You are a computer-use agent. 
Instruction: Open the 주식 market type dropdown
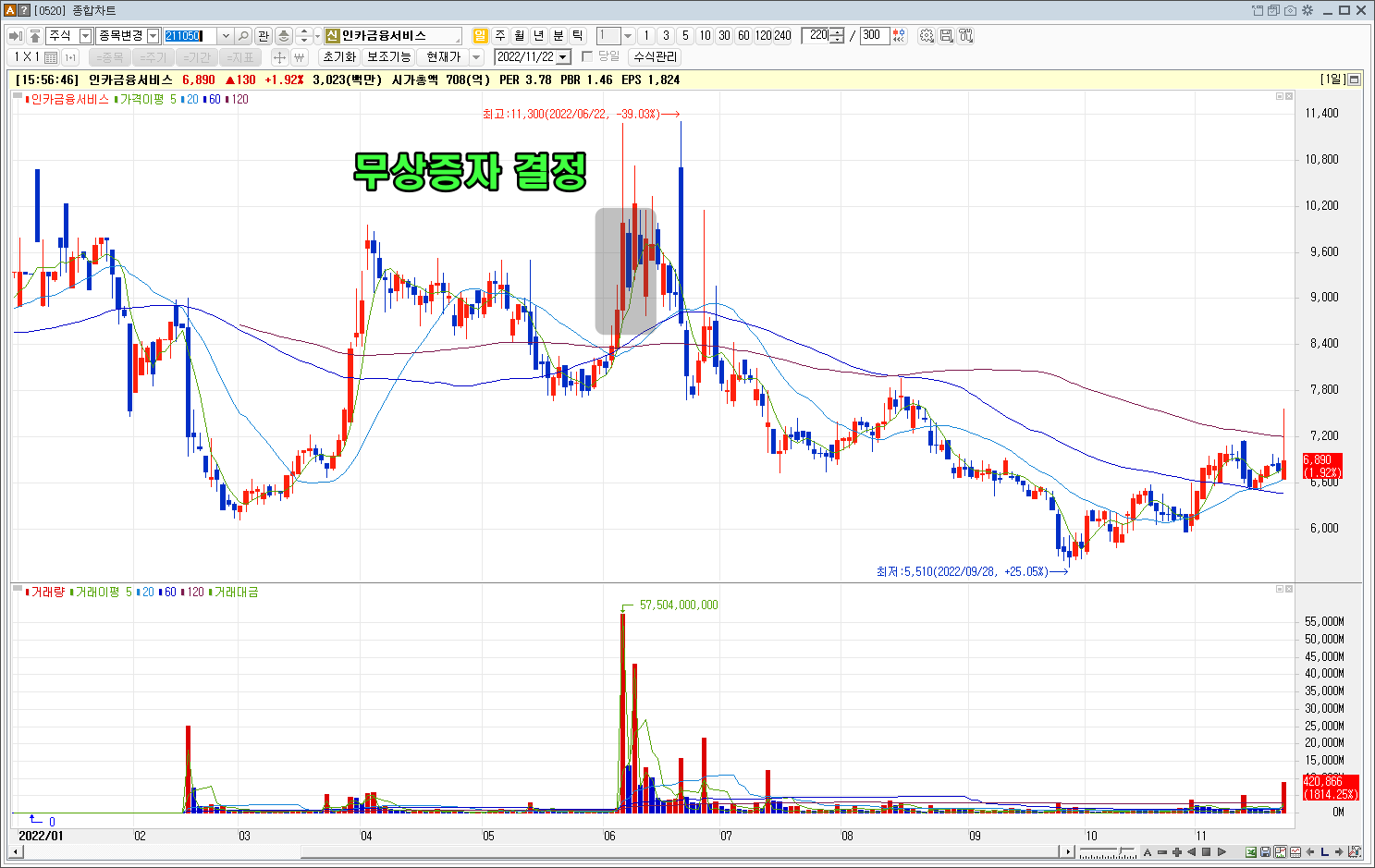[x=85, y=36]
